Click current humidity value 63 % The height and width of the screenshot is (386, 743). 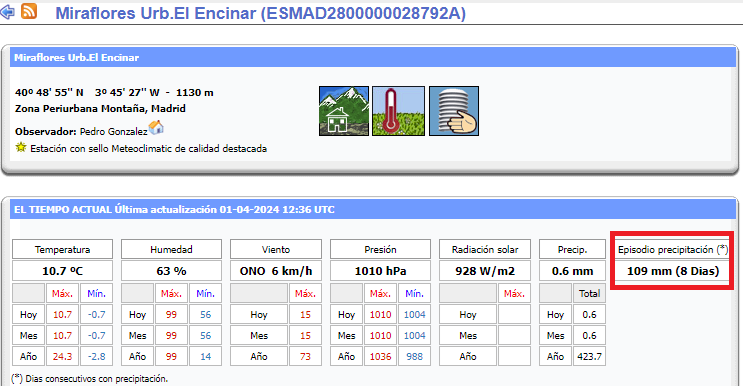(171, 271)
